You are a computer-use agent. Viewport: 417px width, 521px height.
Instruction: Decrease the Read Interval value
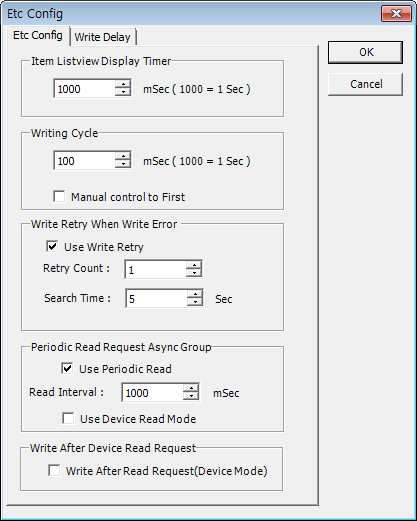(191, 396)
